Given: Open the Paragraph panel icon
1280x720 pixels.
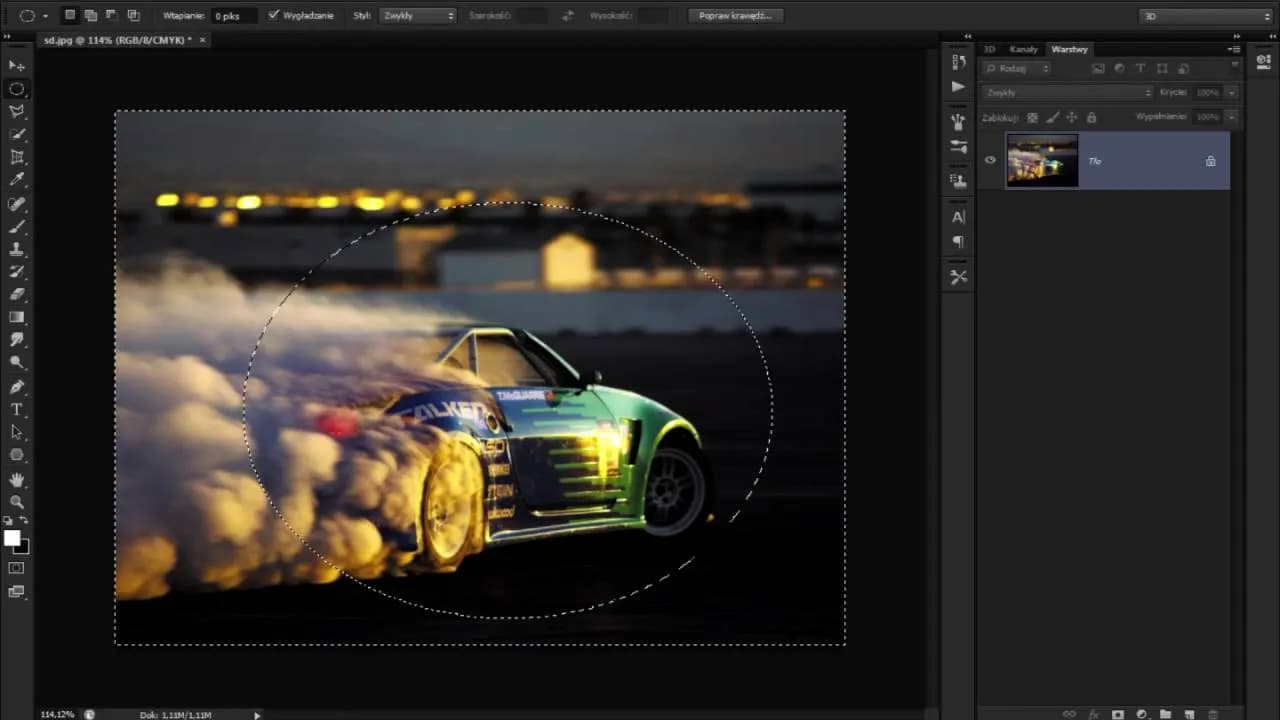Looking at the screenshot, I should [x=958, y=241].
